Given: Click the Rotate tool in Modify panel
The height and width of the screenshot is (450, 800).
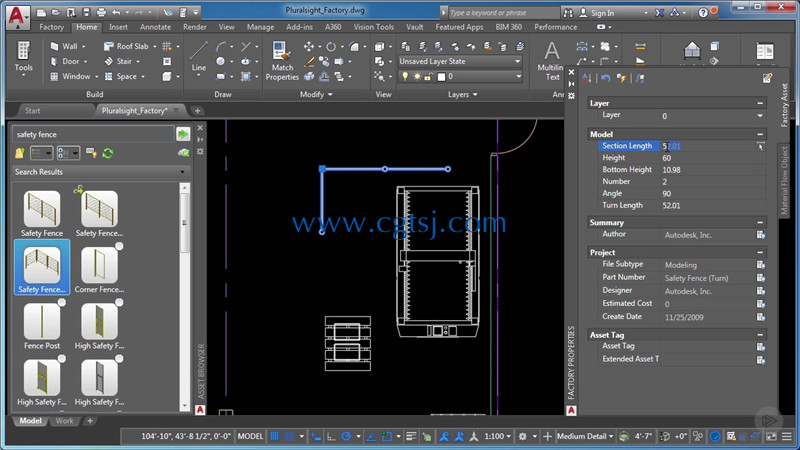Looking at the screenshot, I should (x=331, y=46).
